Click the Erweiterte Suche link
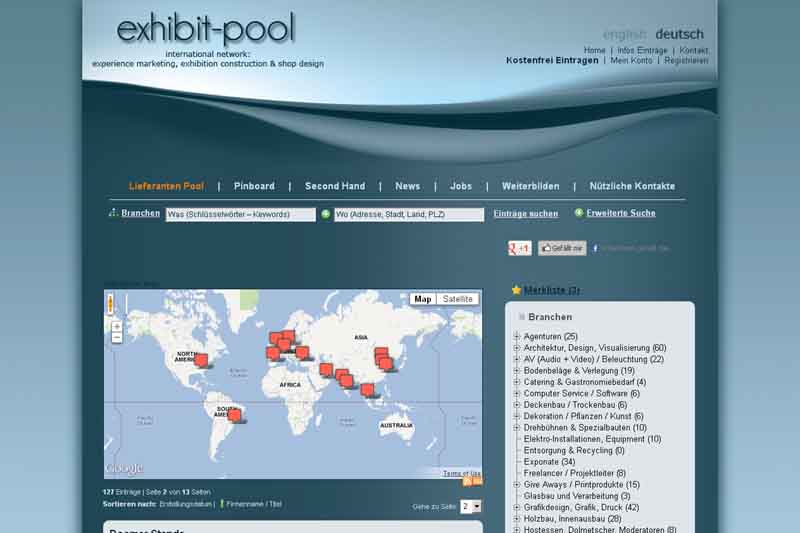 click(x=621, y=213)
